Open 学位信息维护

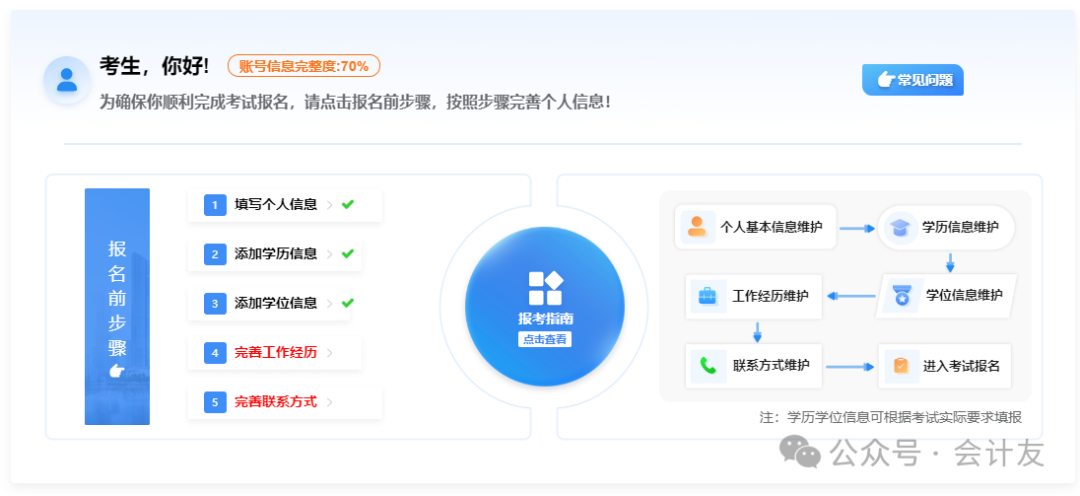click(946, 296)
